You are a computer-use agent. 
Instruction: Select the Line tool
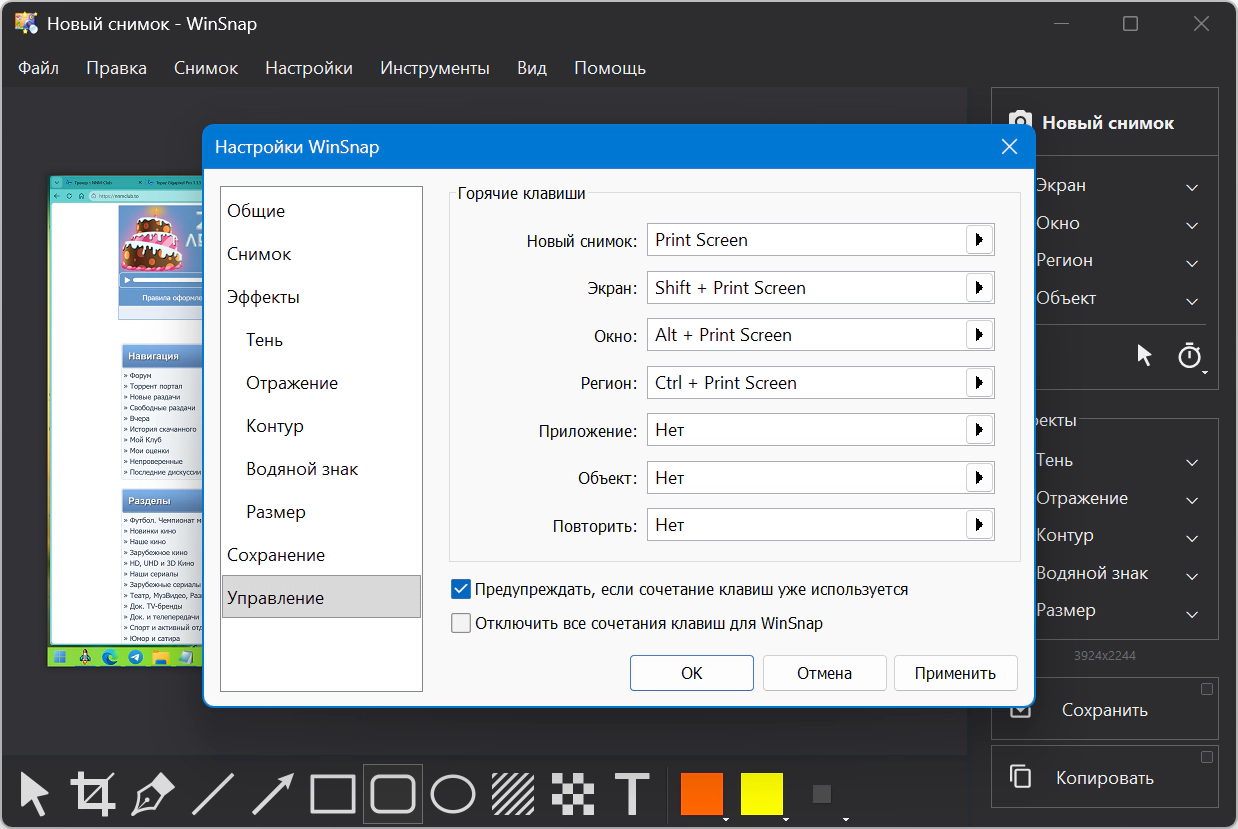click(x=212, y=794)
